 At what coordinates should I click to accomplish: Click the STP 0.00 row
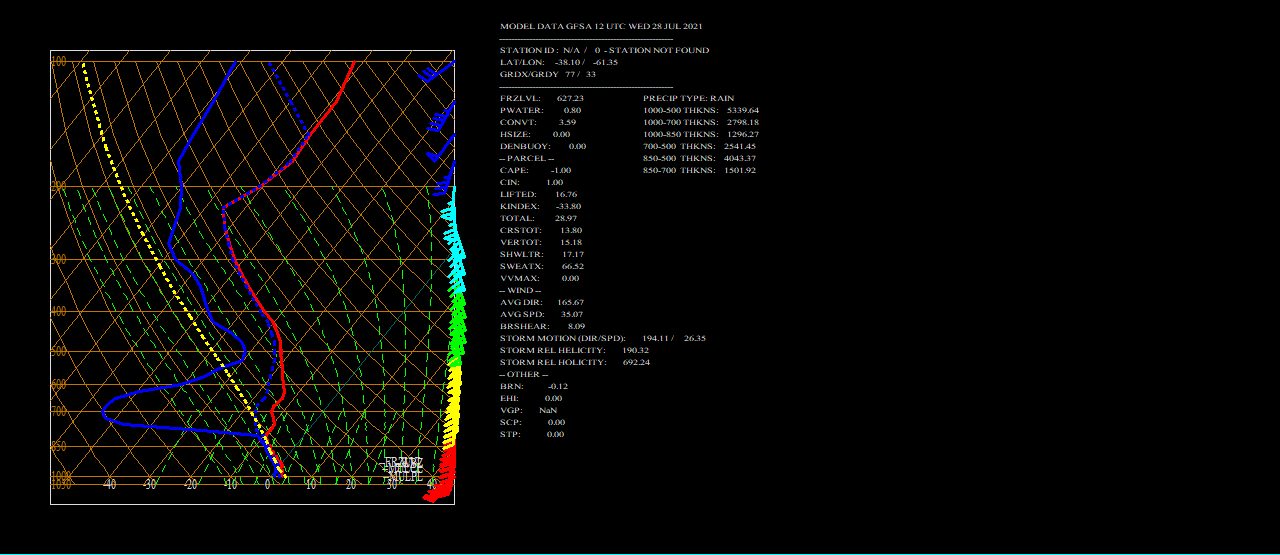pos(532,434)
